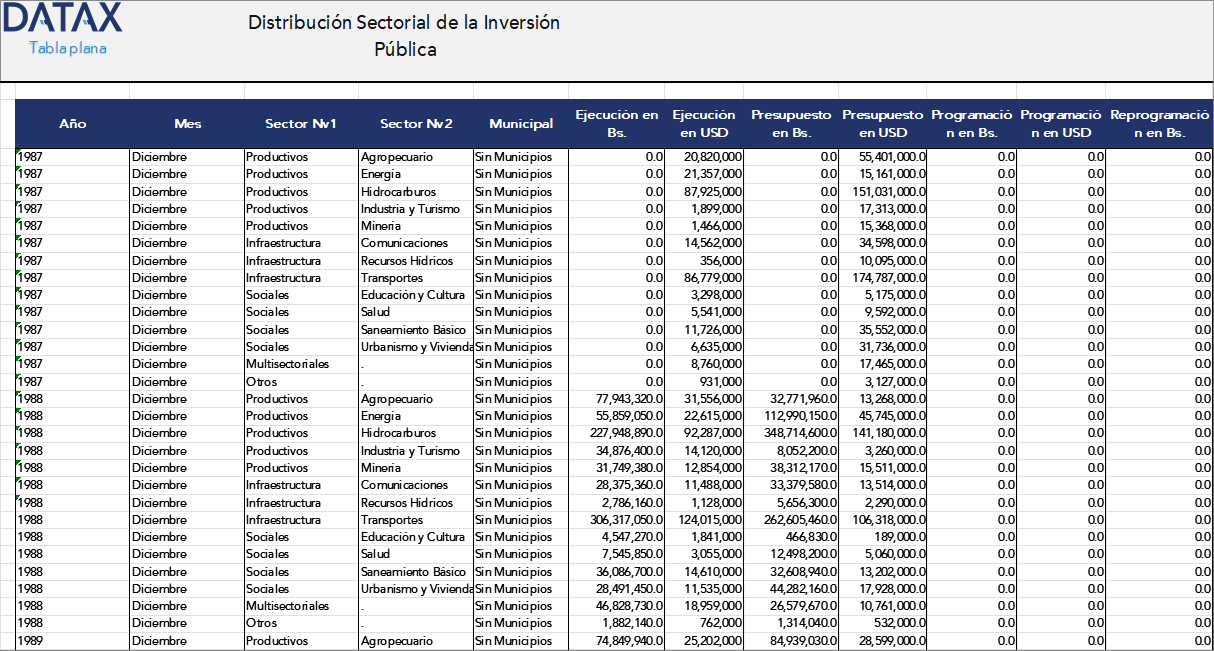
Task: Select the 84,939,030.0 cell
Action: pos(792,641)
